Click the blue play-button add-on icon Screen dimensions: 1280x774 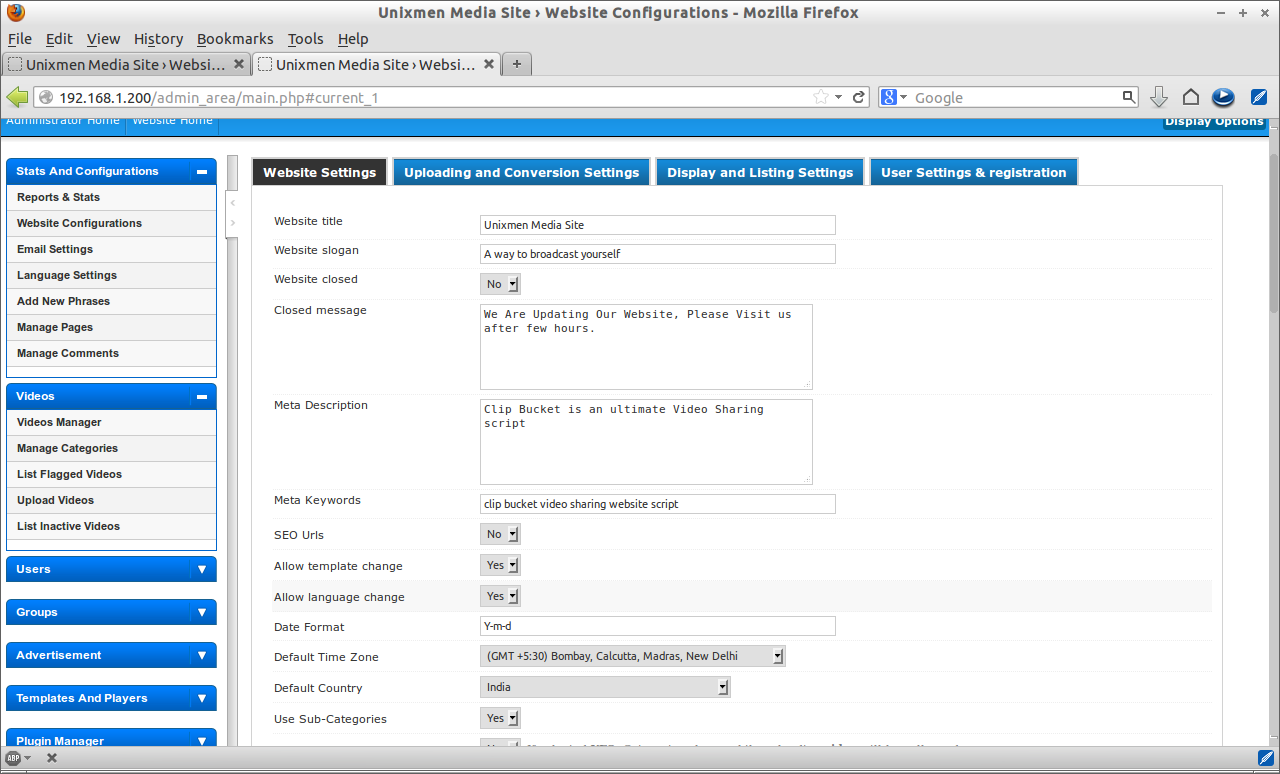1223,97
